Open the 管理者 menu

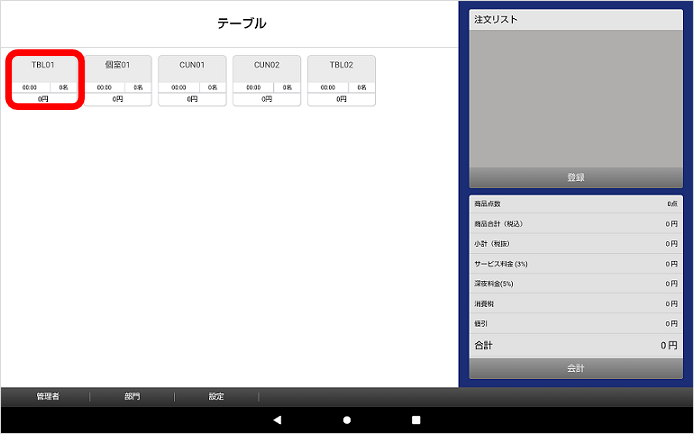point(47,397)
